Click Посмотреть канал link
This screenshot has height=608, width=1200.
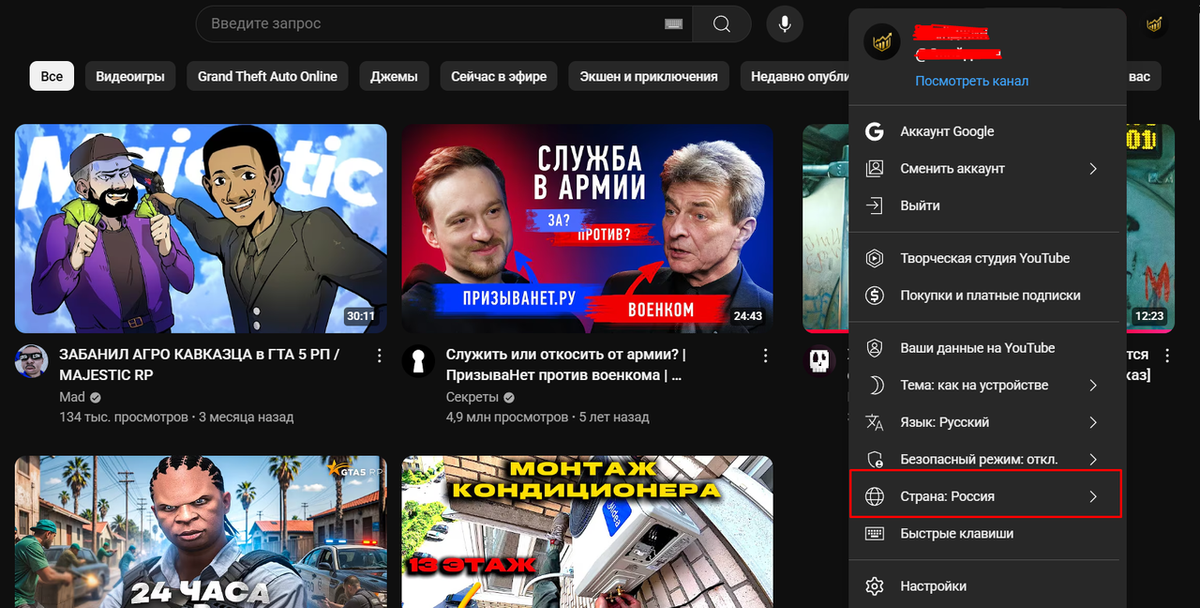(x=971, y=81)
